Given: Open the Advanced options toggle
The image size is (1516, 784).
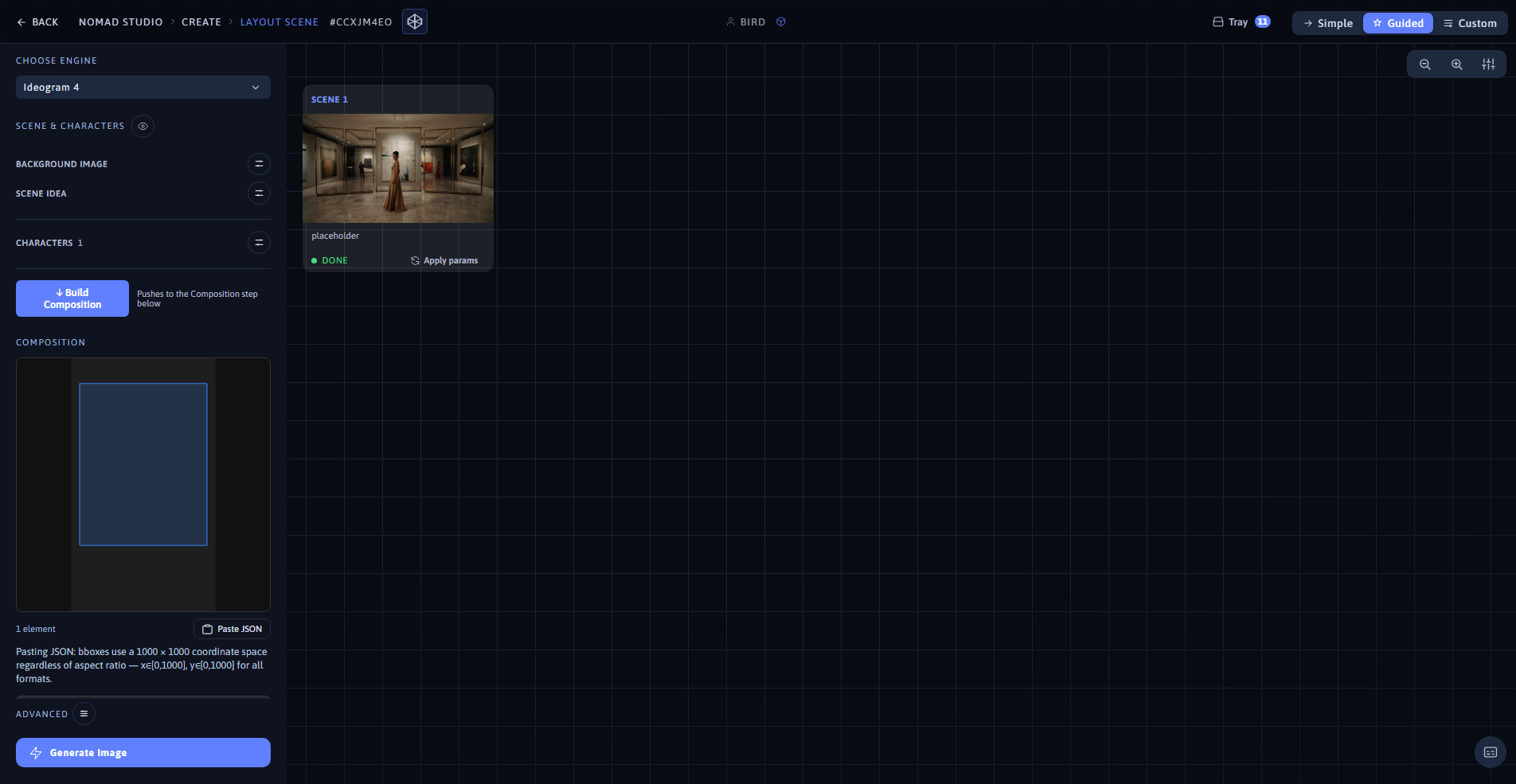Looking at the screenshot, I should [84, 714].
